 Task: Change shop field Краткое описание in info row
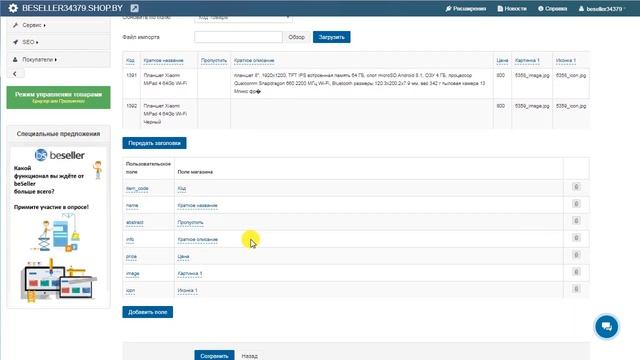pos(198,240)
